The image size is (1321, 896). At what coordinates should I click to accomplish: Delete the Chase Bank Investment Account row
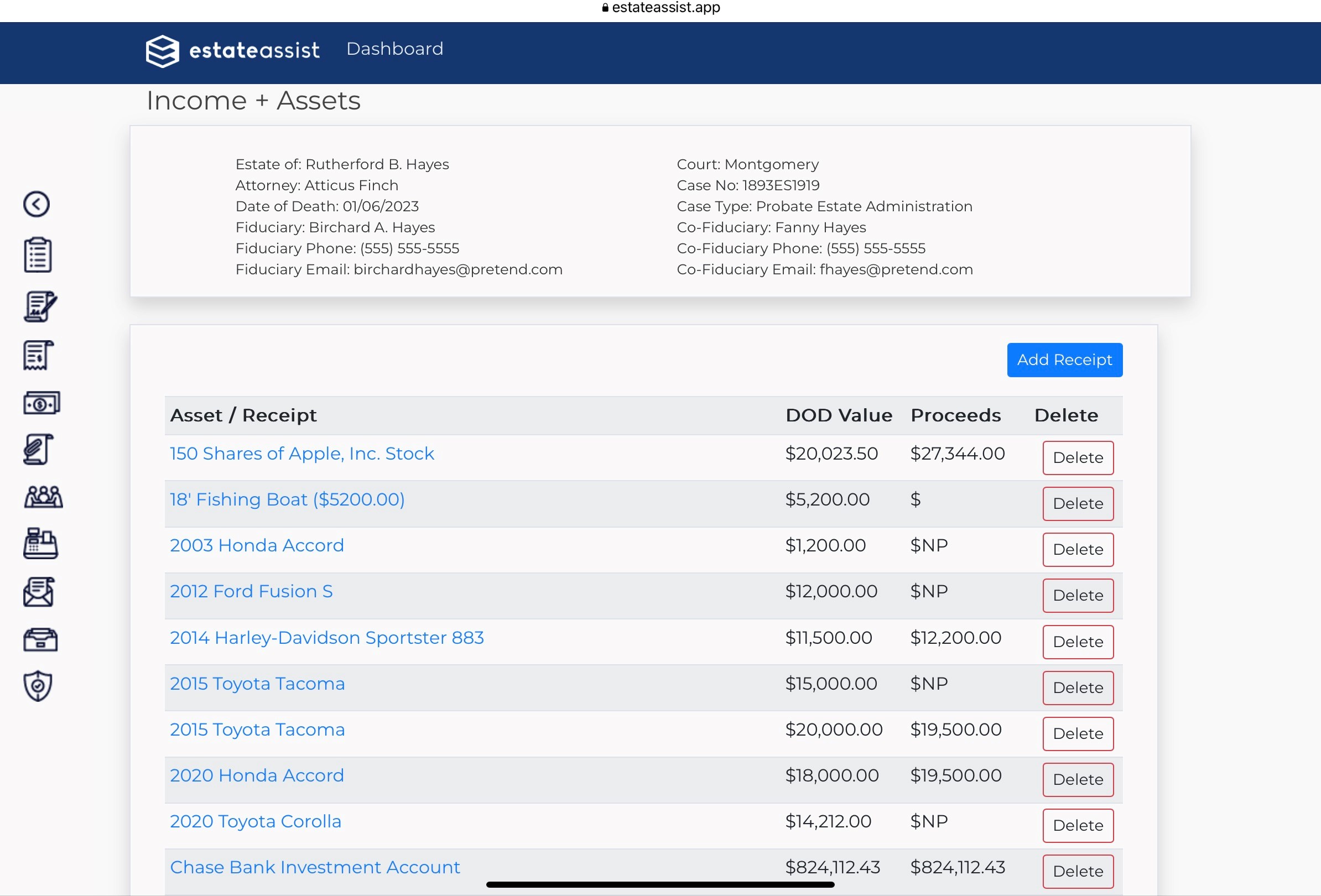pos(1078,872)
